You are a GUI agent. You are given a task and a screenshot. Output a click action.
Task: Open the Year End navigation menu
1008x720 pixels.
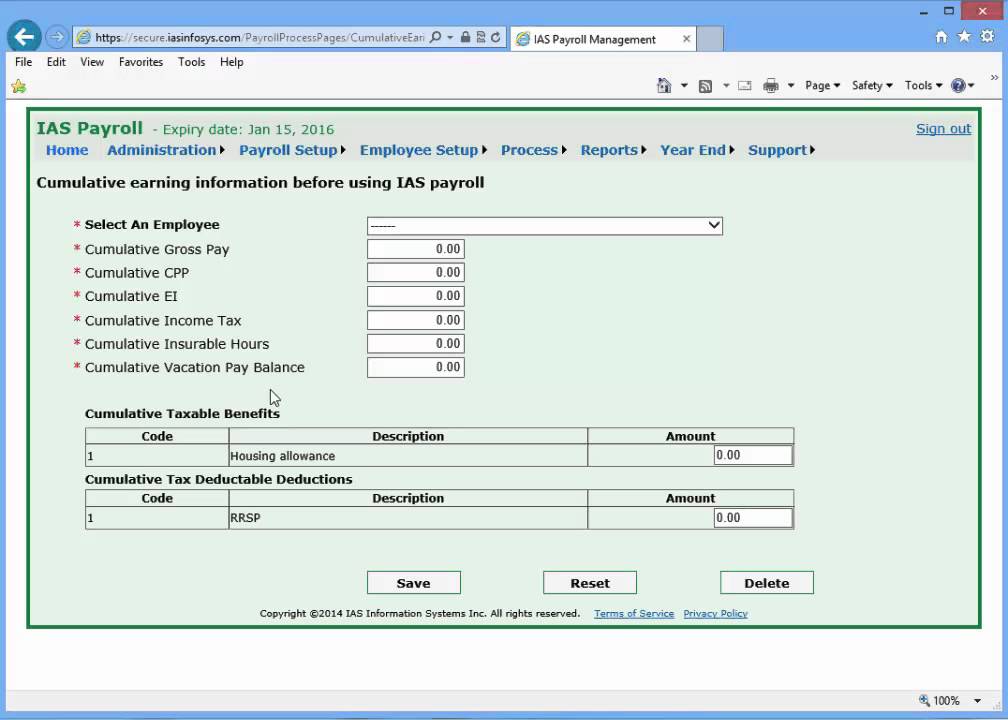697,150
